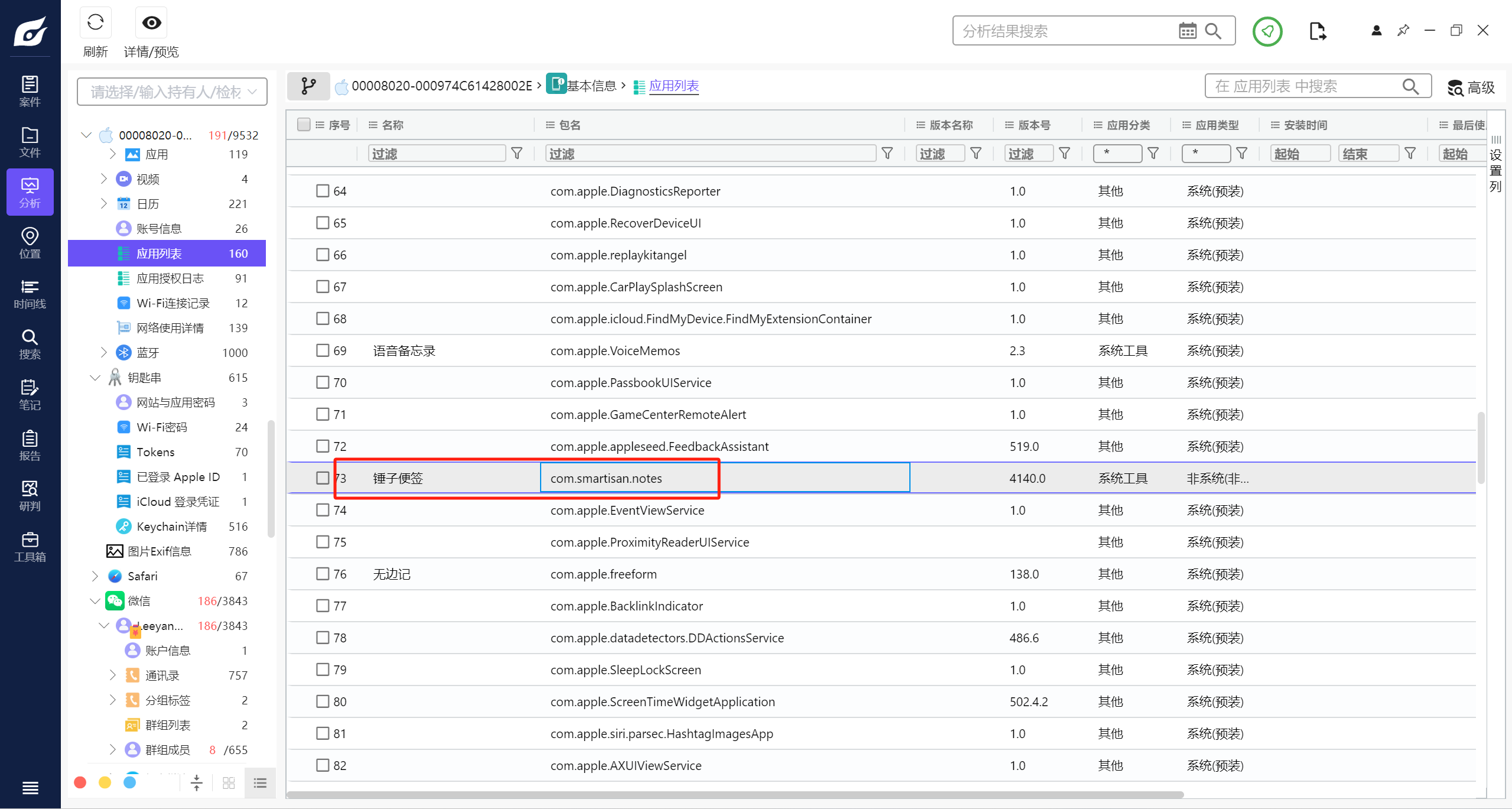The height and width of the screenshot is (809, 1512).
Task: Click the Refresh (刷新) icon
Action: click(95, 23)
